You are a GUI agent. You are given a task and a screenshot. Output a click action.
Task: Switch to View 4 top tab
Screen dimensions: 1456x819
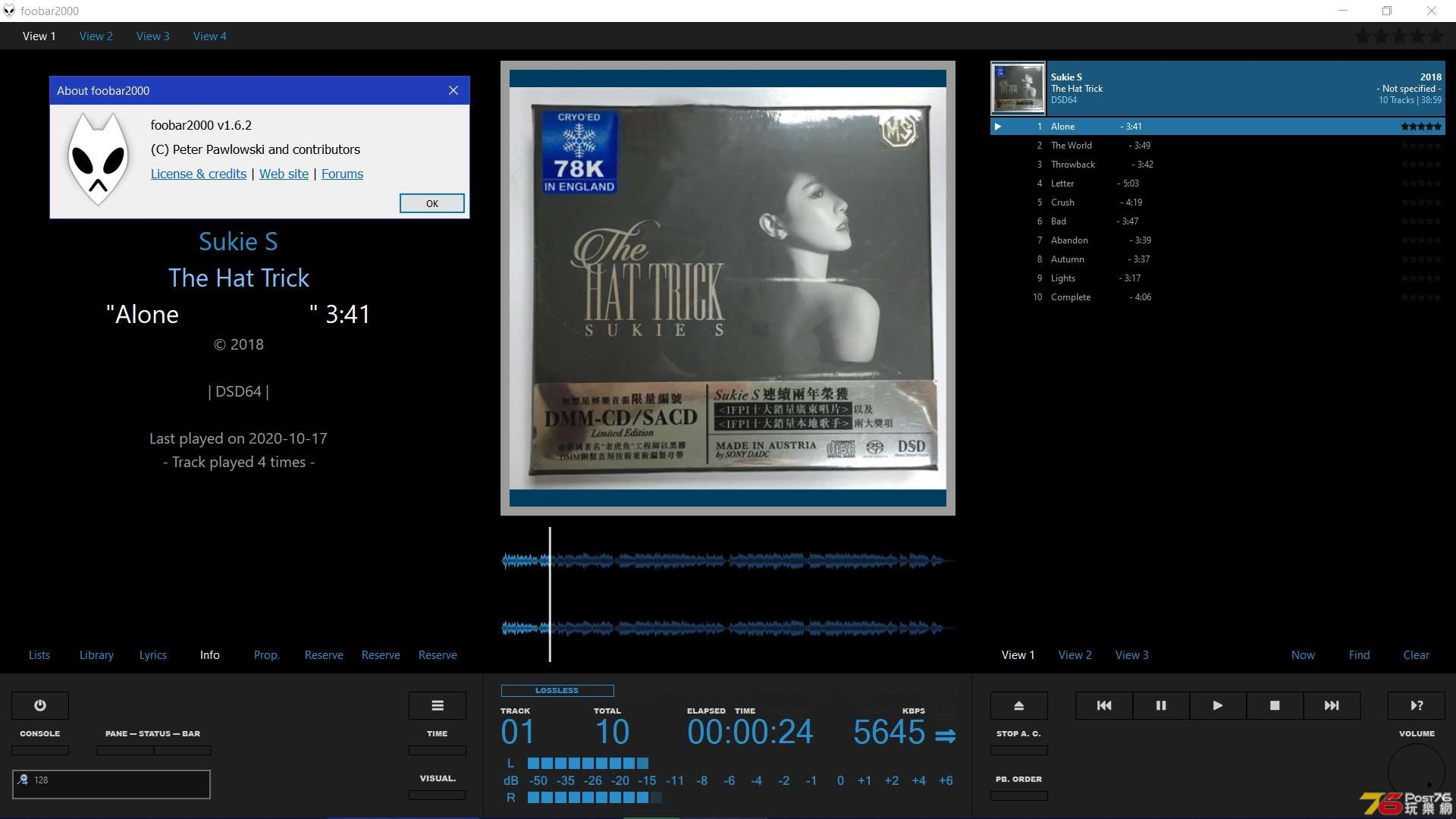(210, 36)
